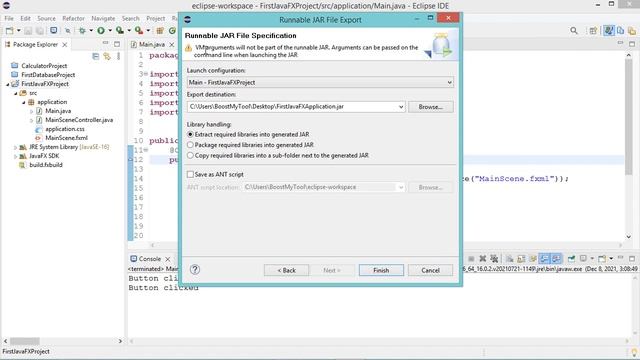The height and width of the screenshot is (360, 640).
Task: Click Export destination path field
Action: pyautogui.click(x=292, y=107)
